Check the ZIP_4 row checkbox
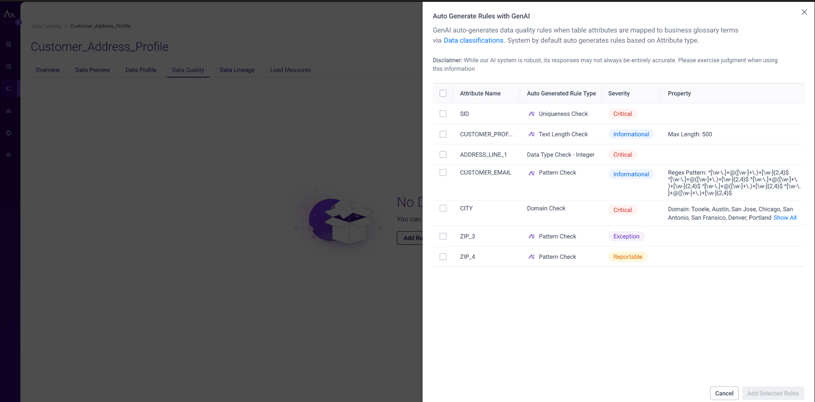Image resolution: width=815 pixels, height=402 pixels. point(443,257)
